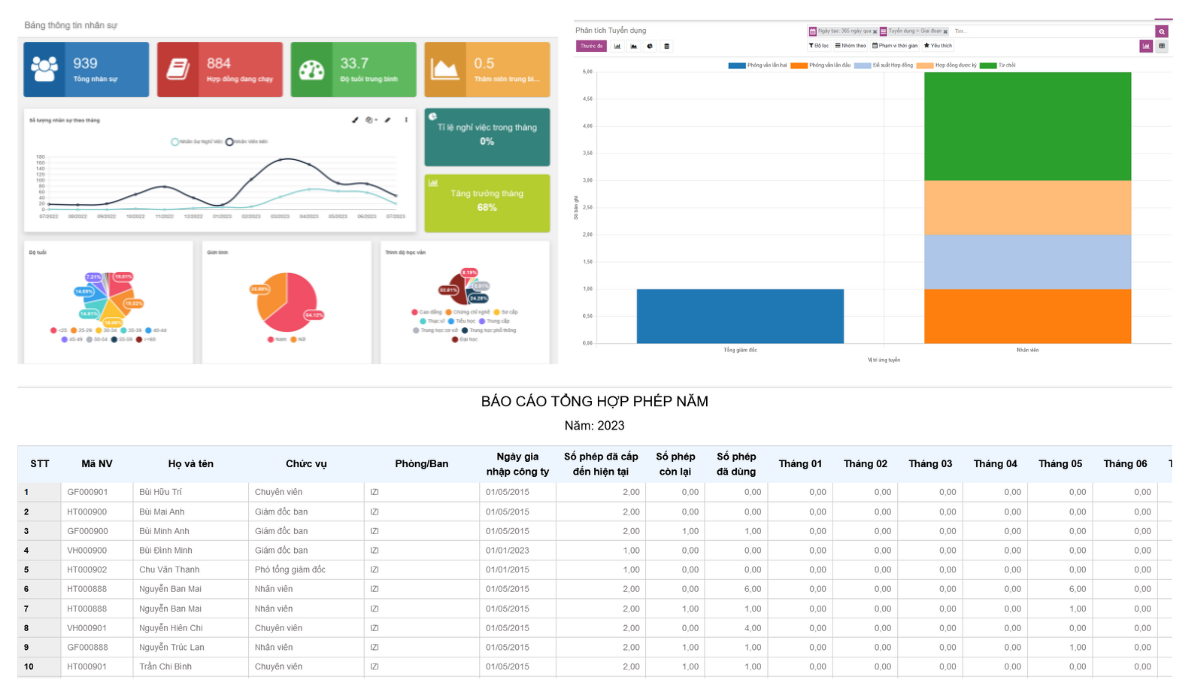Switch to the line chart icon
Screen dimensions: 1200x694
point(633,46)
